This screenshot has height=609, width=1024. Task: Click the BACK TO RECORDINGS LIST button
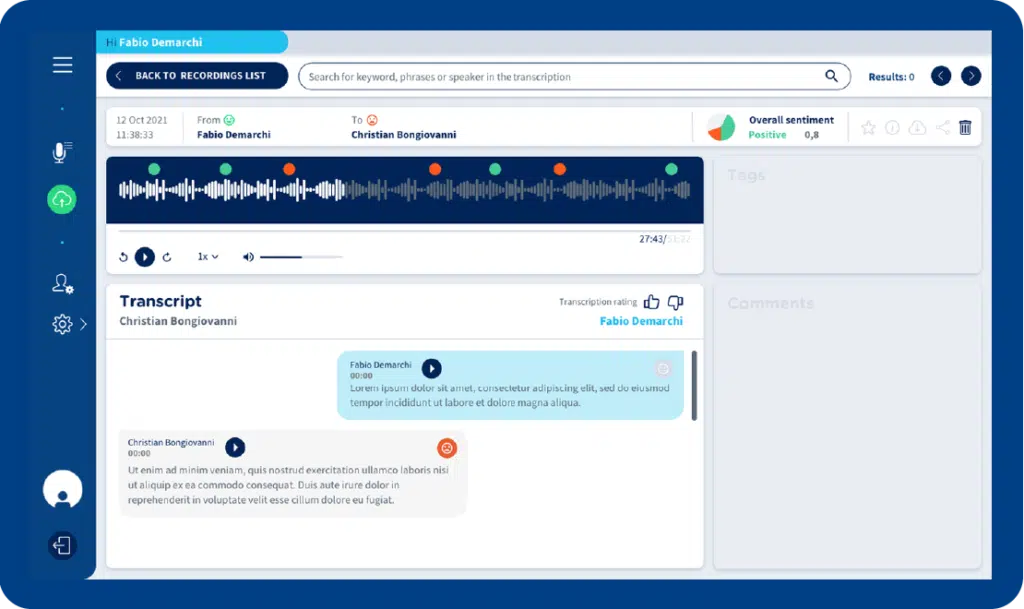pyautogui.click(x=196, y=75)
